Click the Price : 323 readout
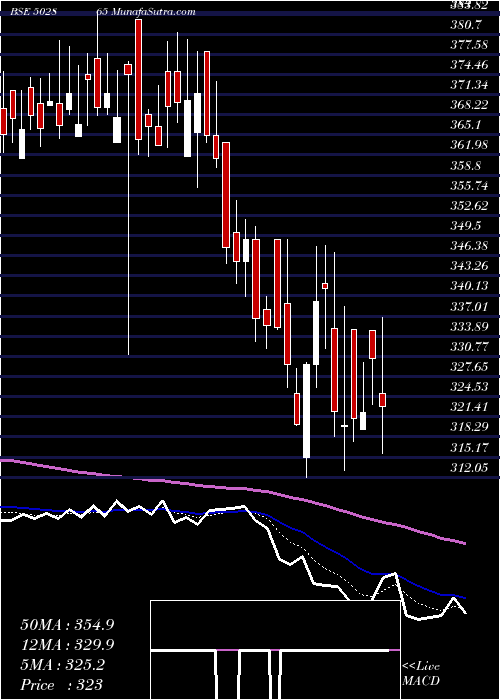 coord(62,685)
